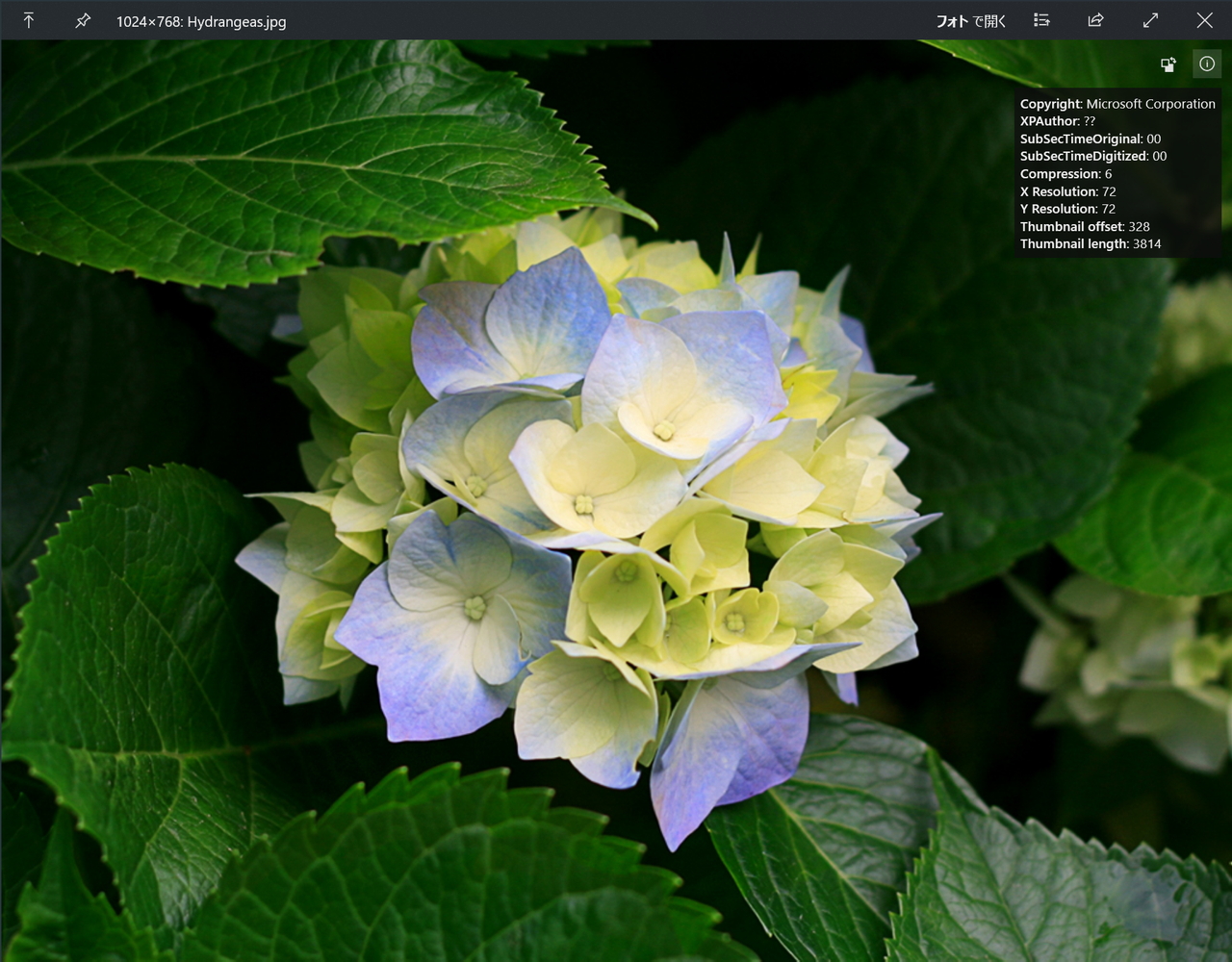1232x962 pixels.
Task: Select the Thumbnail length: 3814 entry
Action: 1091,244
